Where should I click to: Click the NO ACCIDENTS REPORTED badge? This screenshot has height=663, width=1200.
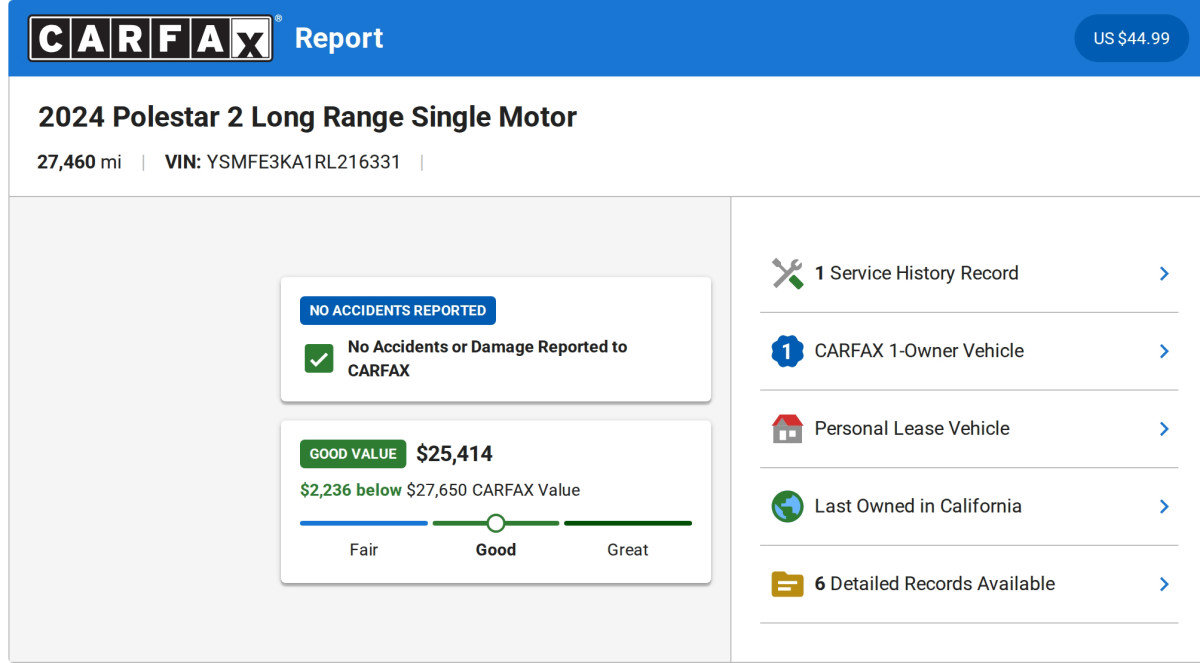coord(398,311)
